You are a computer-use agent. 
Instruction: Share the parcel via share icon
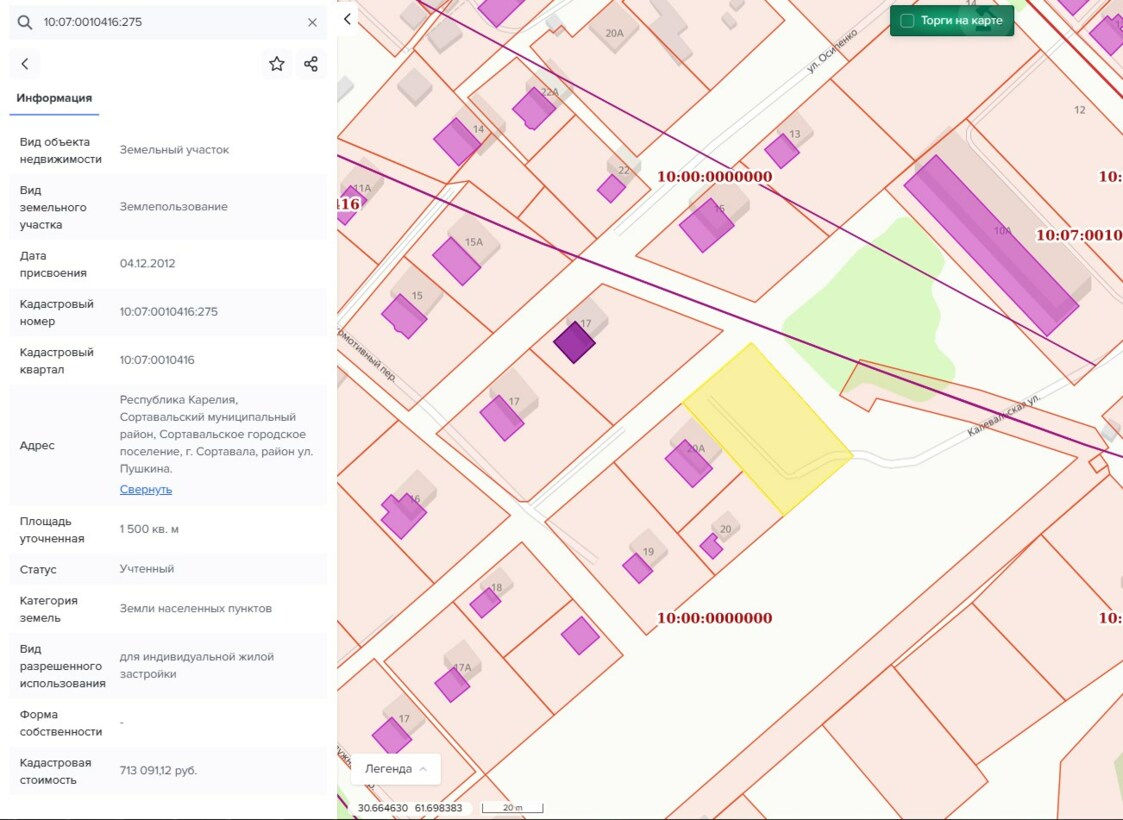(311, 64)
